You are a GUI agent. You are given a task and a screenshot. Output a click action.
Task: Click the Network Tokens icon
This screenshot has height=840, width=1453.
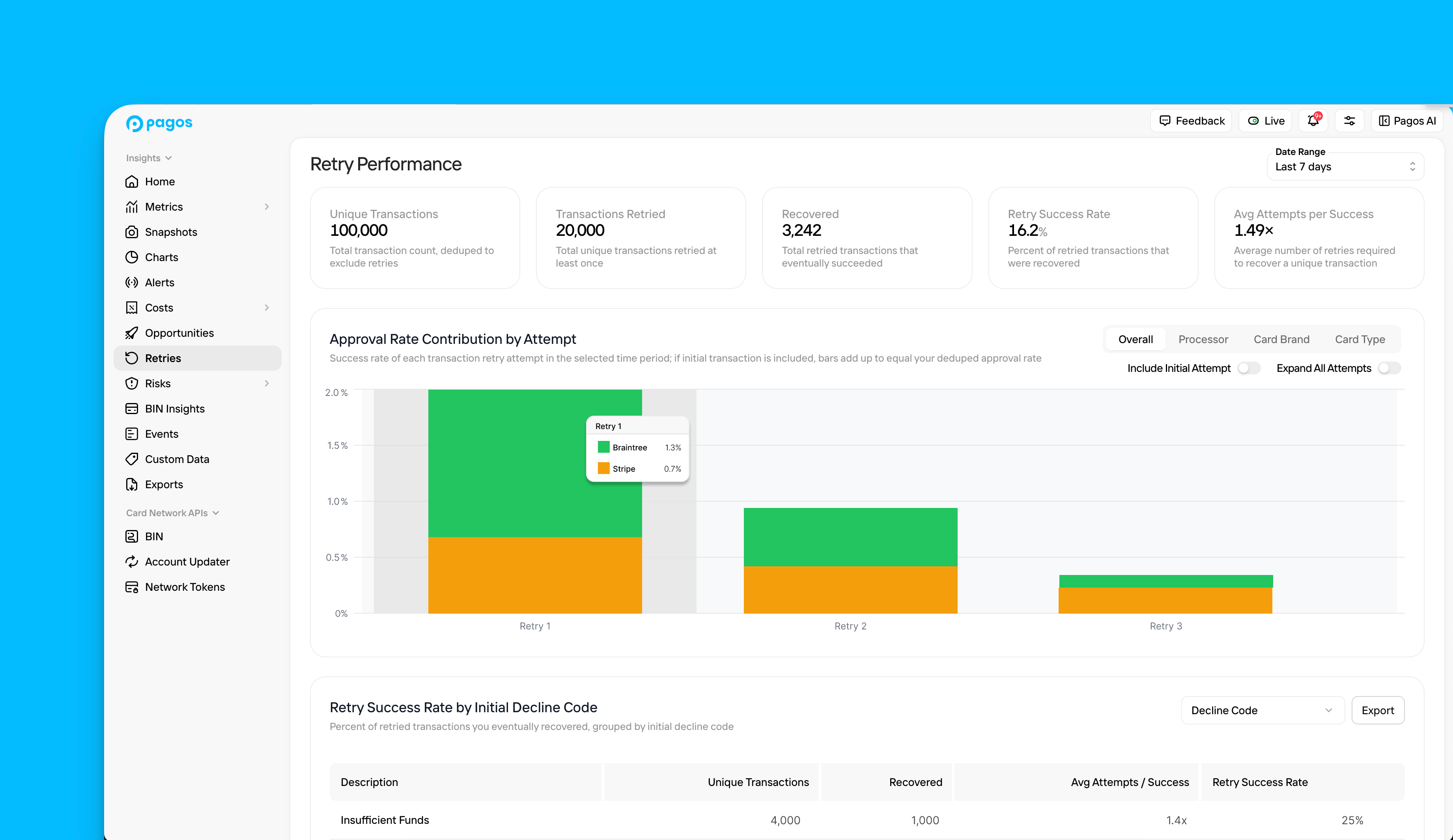coord(131,587)
